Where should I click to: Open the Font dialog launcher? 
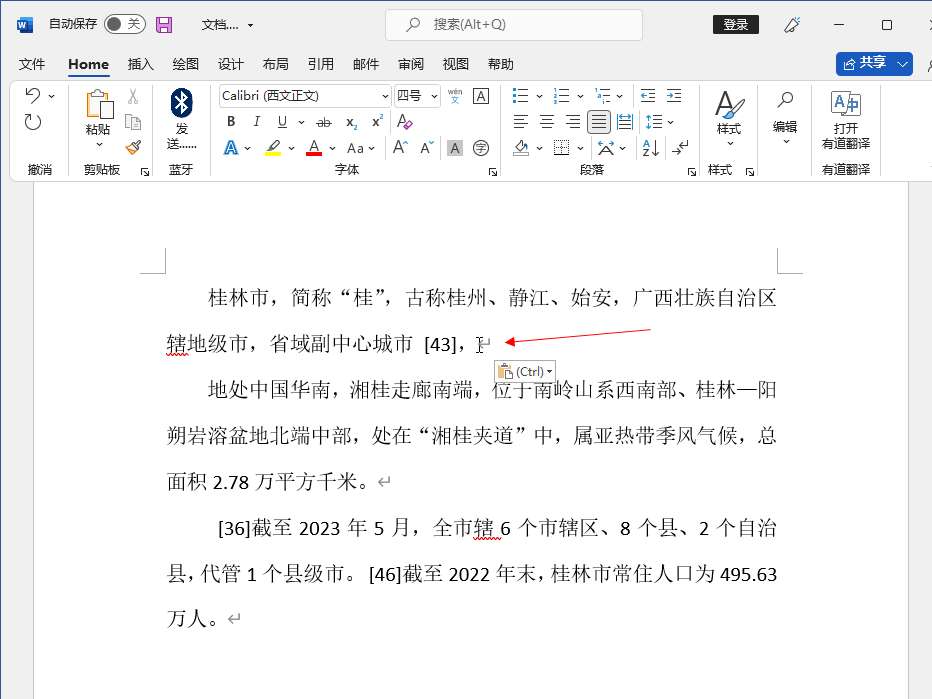(493, 172)
